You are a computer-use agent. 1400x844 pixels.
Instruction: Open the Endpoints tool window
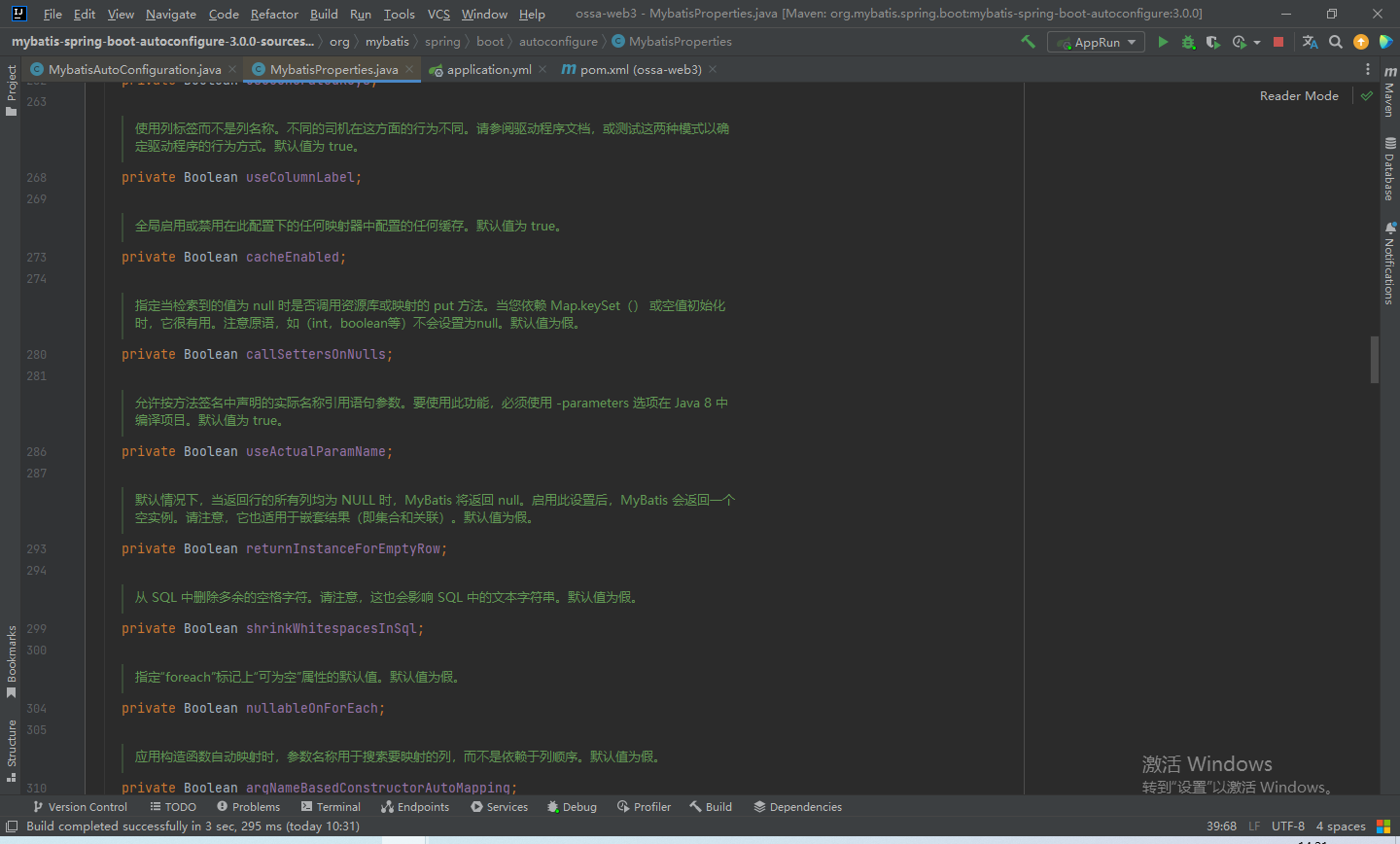point(415,807)
